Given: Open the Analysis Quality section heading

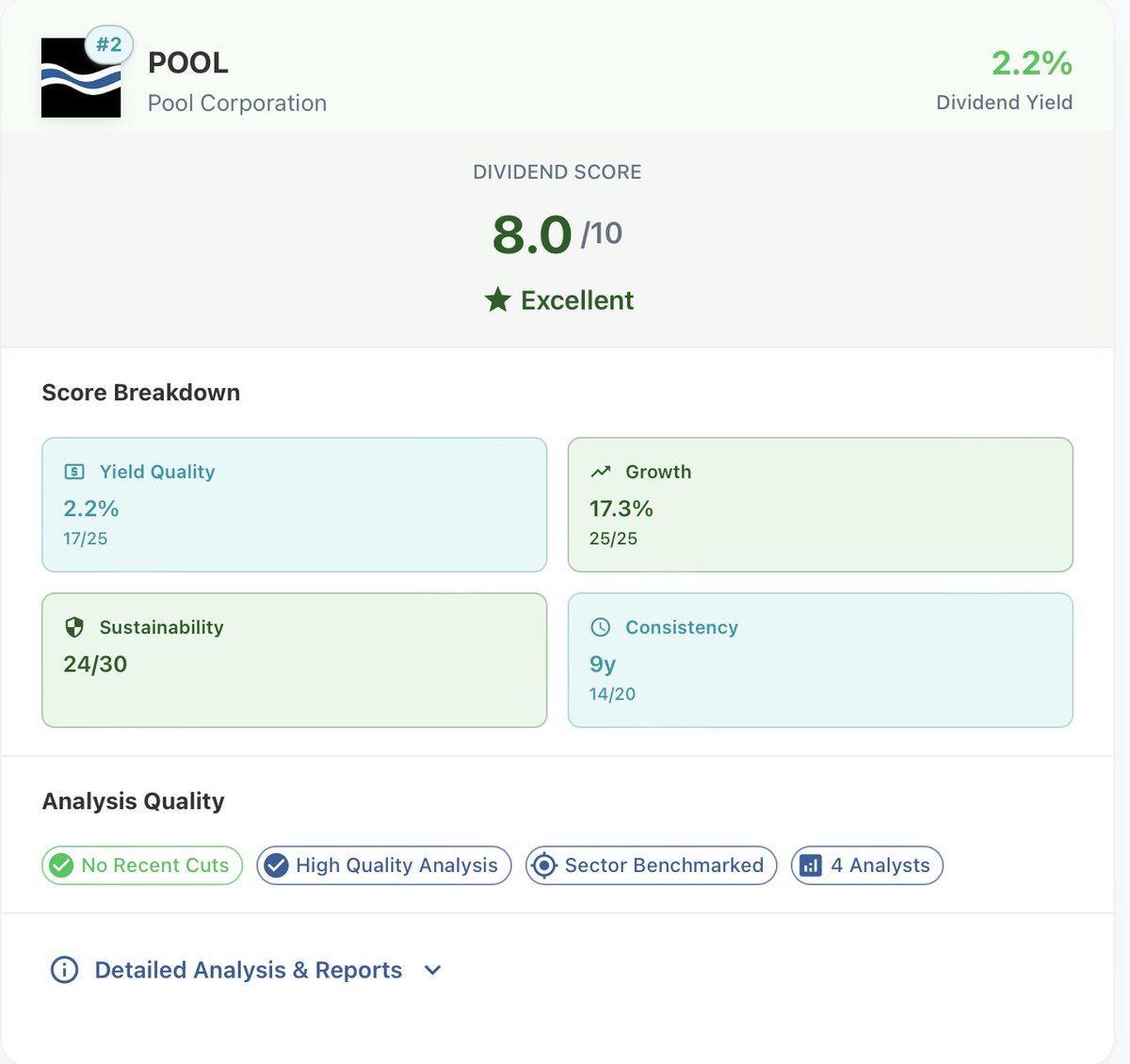Looking at the screenshot, I should tap(132, 801).
